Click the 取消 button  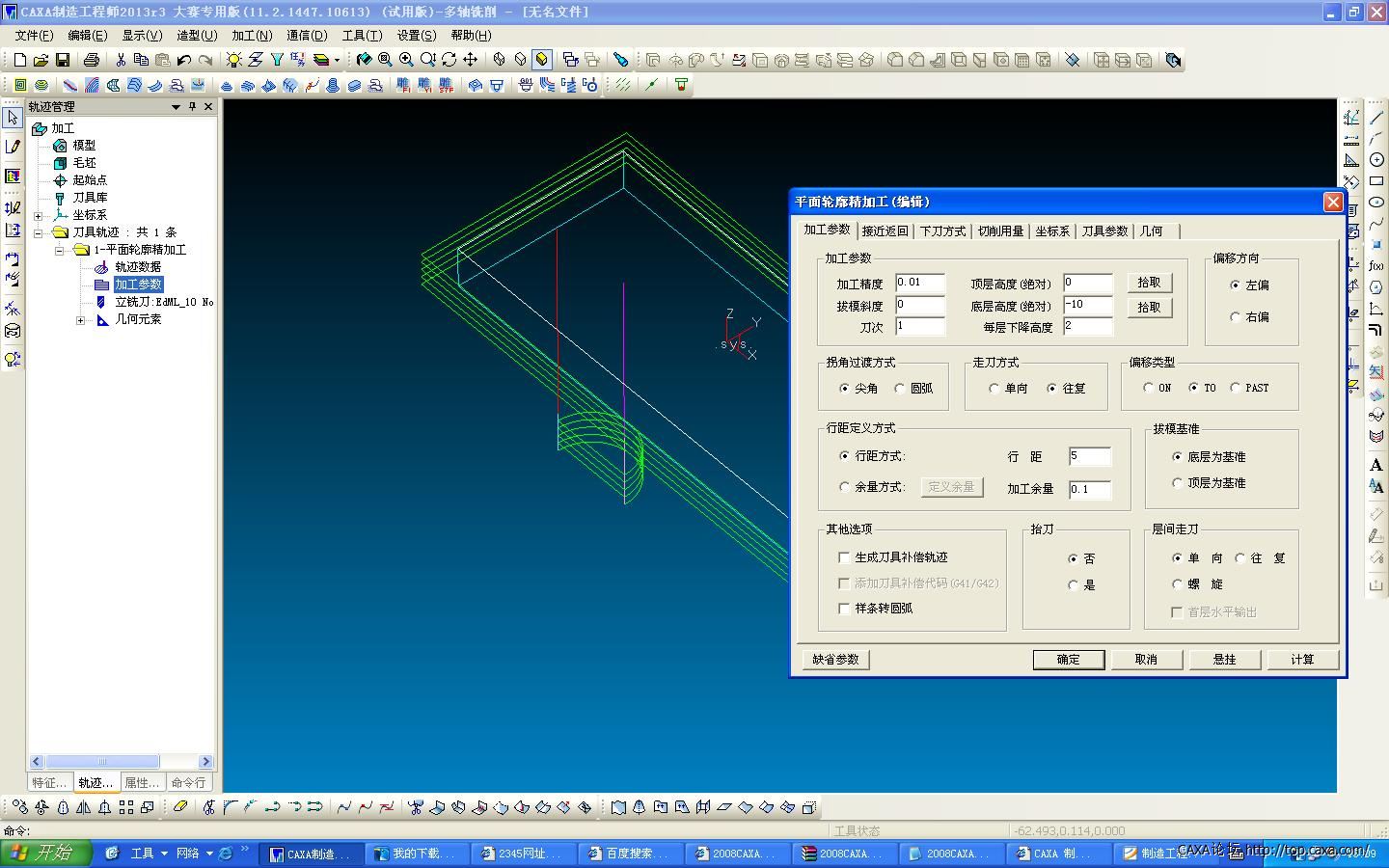click(x=1146, y=660)
